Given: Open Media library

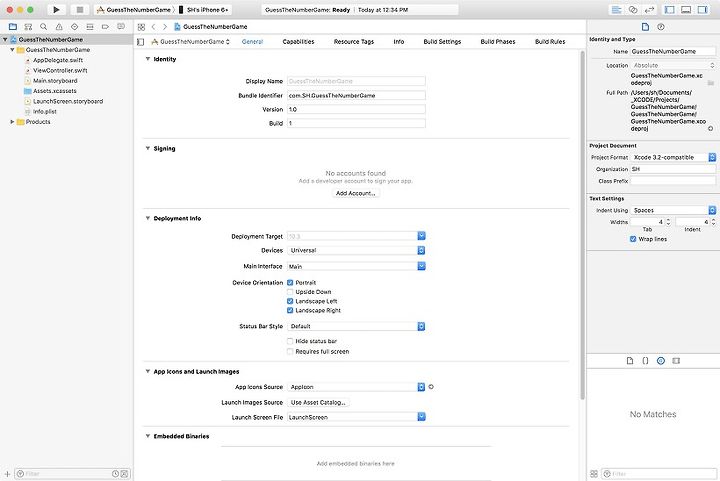Looking at the screenshot, I should (676, 361).
